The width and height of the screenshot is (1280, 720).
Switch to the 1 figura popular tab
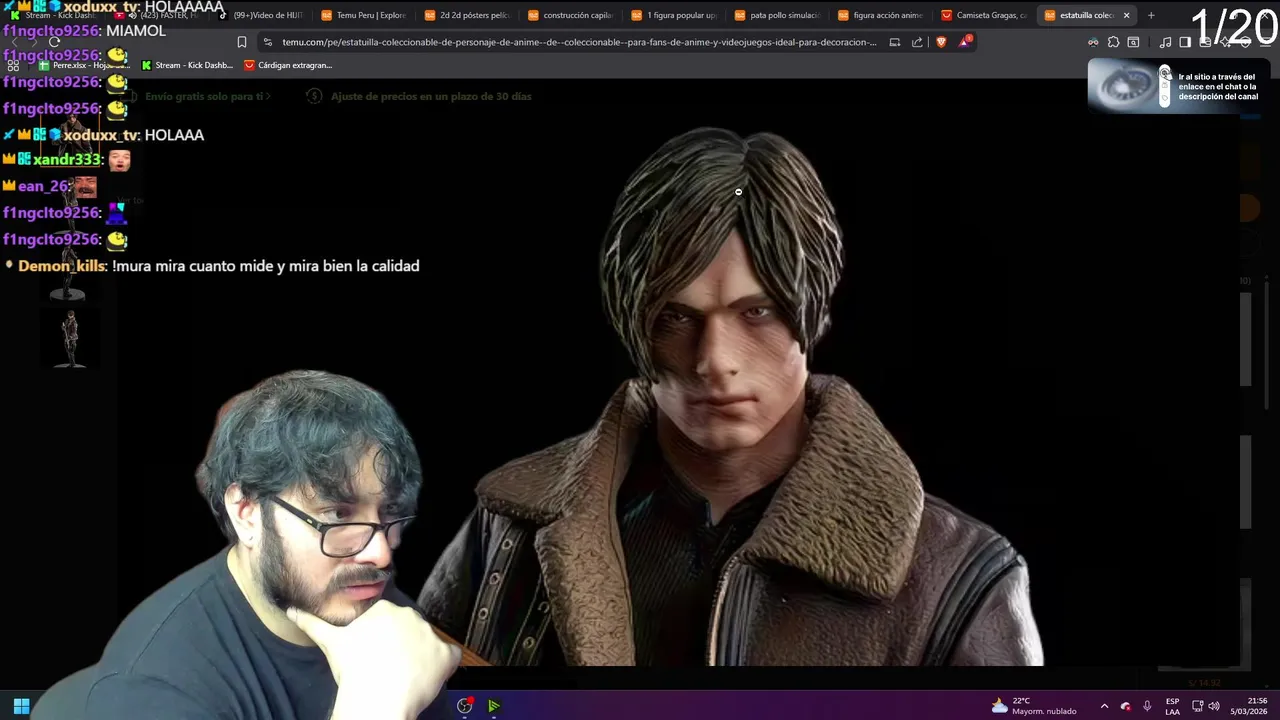(674, 15)
